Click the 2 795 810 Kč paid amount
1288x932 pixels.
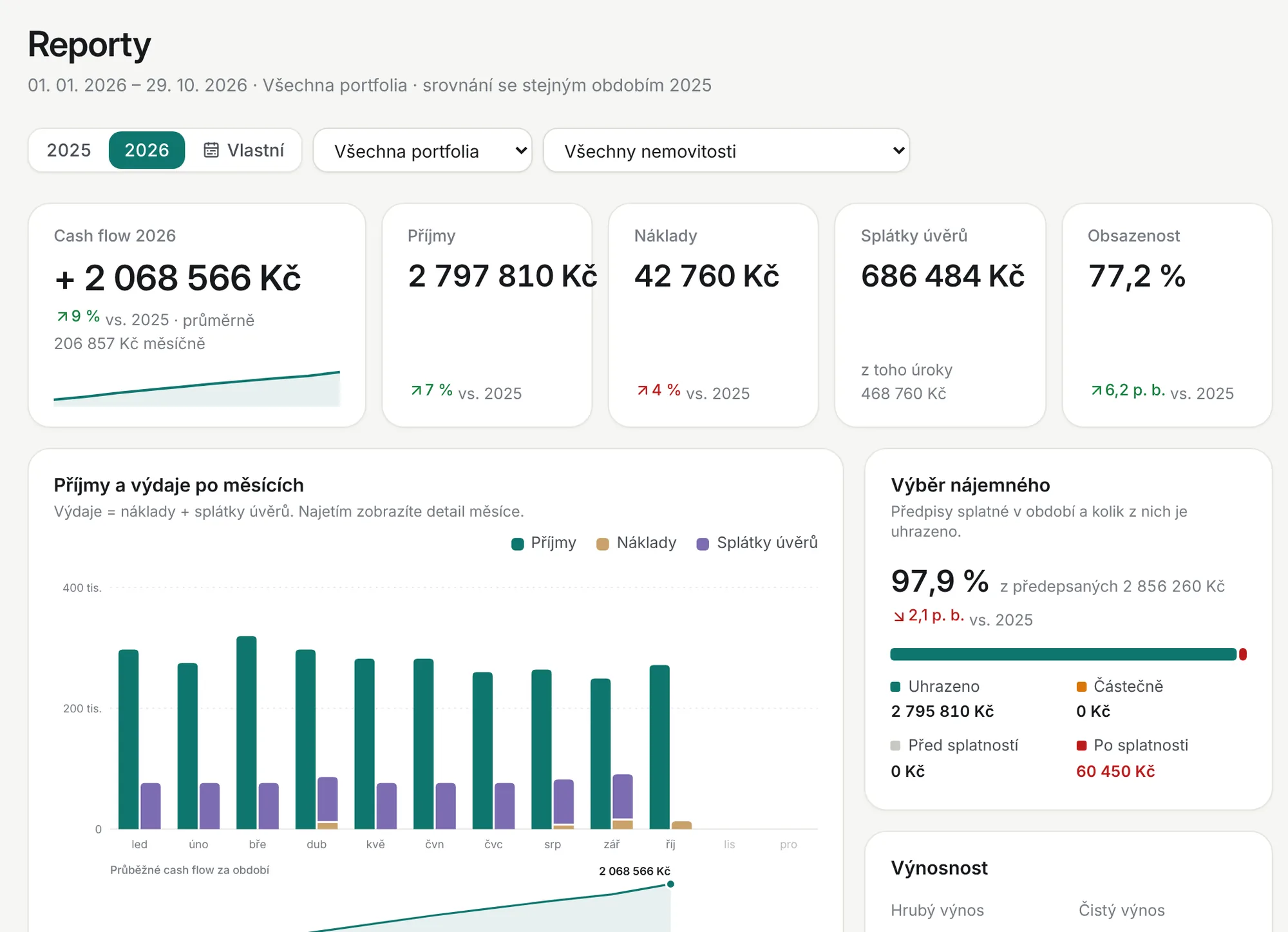[x=942, y=712]
